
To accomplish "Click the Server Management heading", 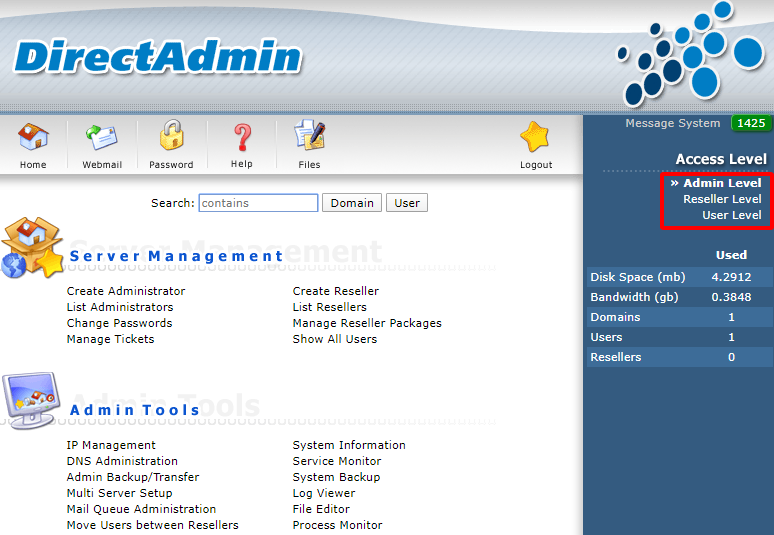I will coord(176,256).
